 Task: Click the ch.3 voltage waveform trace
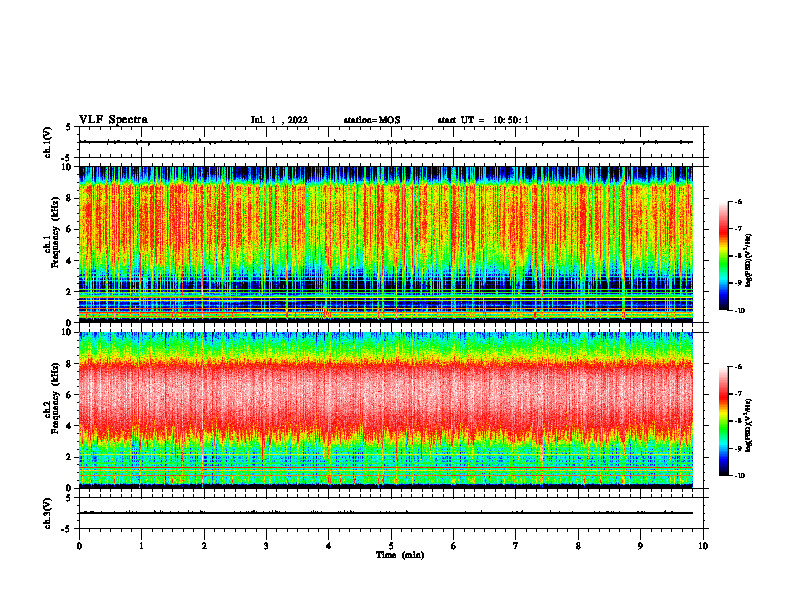[x=386, y=513]
